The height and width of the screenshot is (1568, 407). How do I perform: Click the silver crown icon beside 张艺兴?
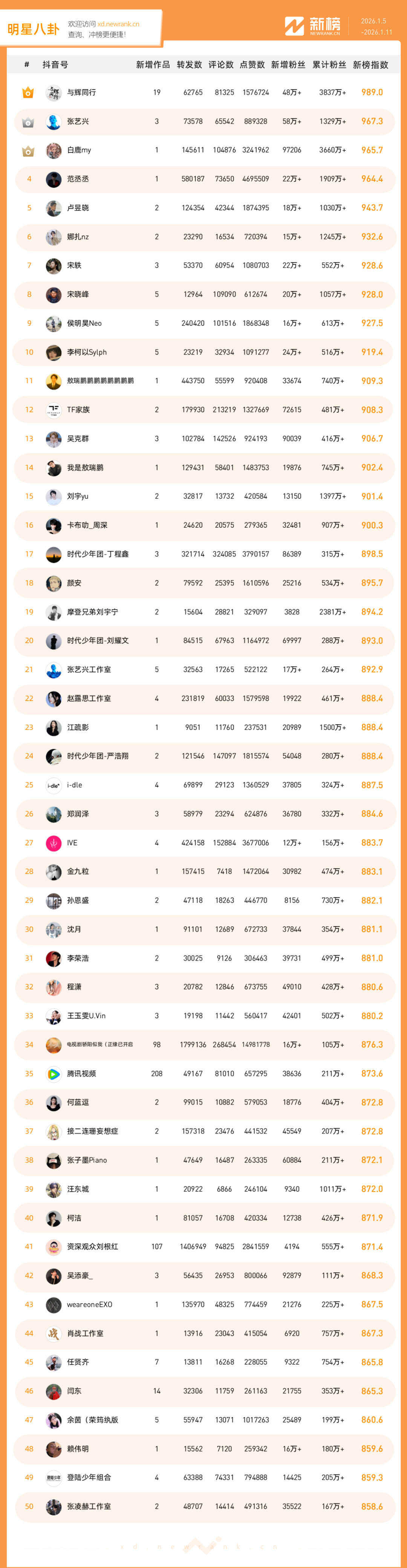[x=28, y=122]
